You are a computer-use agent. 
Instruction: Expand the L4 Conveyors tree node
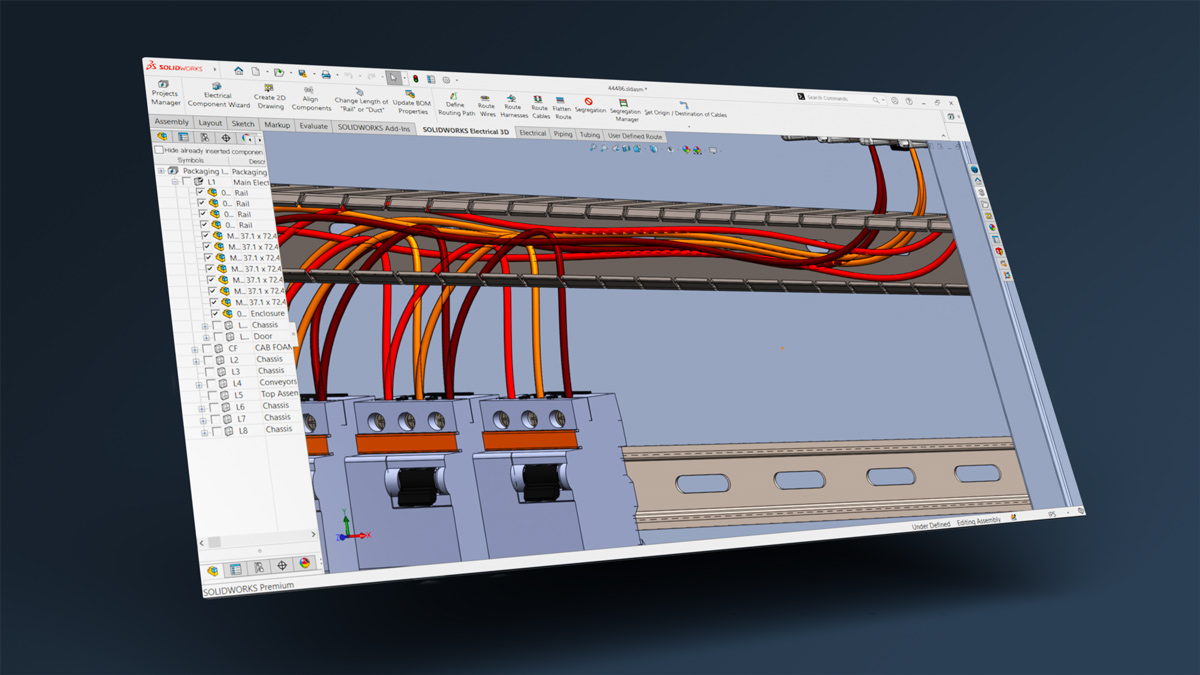199,384
